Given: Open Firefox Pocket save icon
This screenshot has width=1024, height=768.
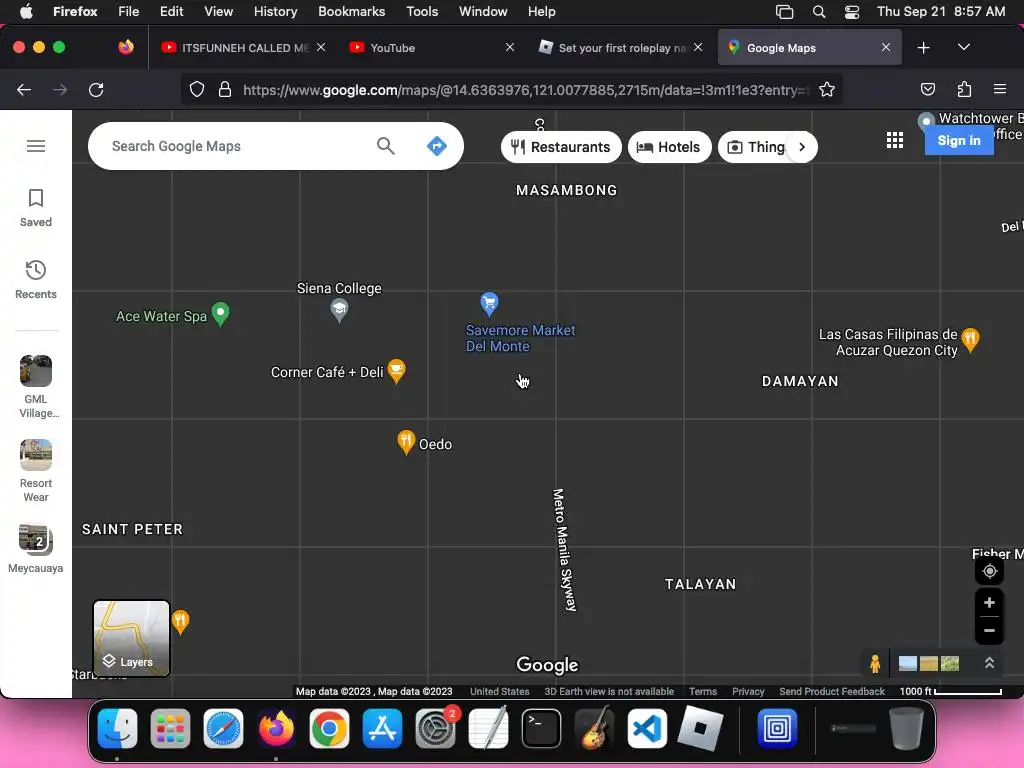Looking at the screenshot, I should (x=928, y=89).
